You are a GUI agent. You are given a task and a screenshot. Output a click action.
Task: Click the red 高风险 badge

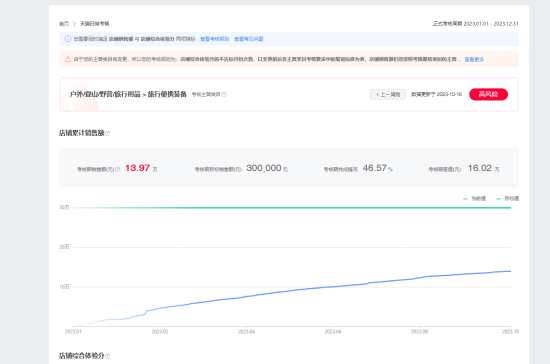pyautogui.click(x=488, y=94)
